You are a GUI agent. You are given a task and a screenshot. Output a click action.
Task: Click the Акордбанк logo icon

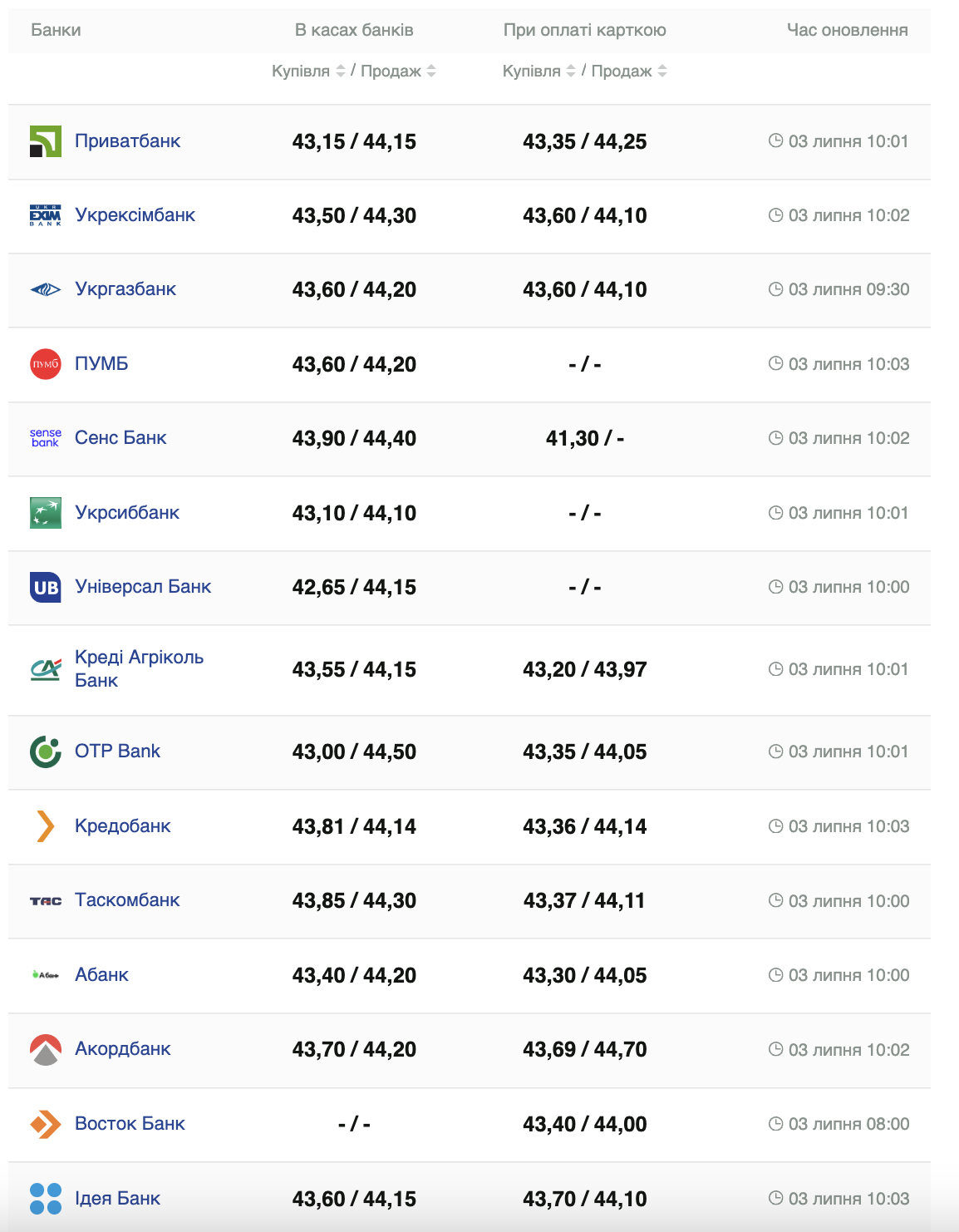[x=46, y=1050]
